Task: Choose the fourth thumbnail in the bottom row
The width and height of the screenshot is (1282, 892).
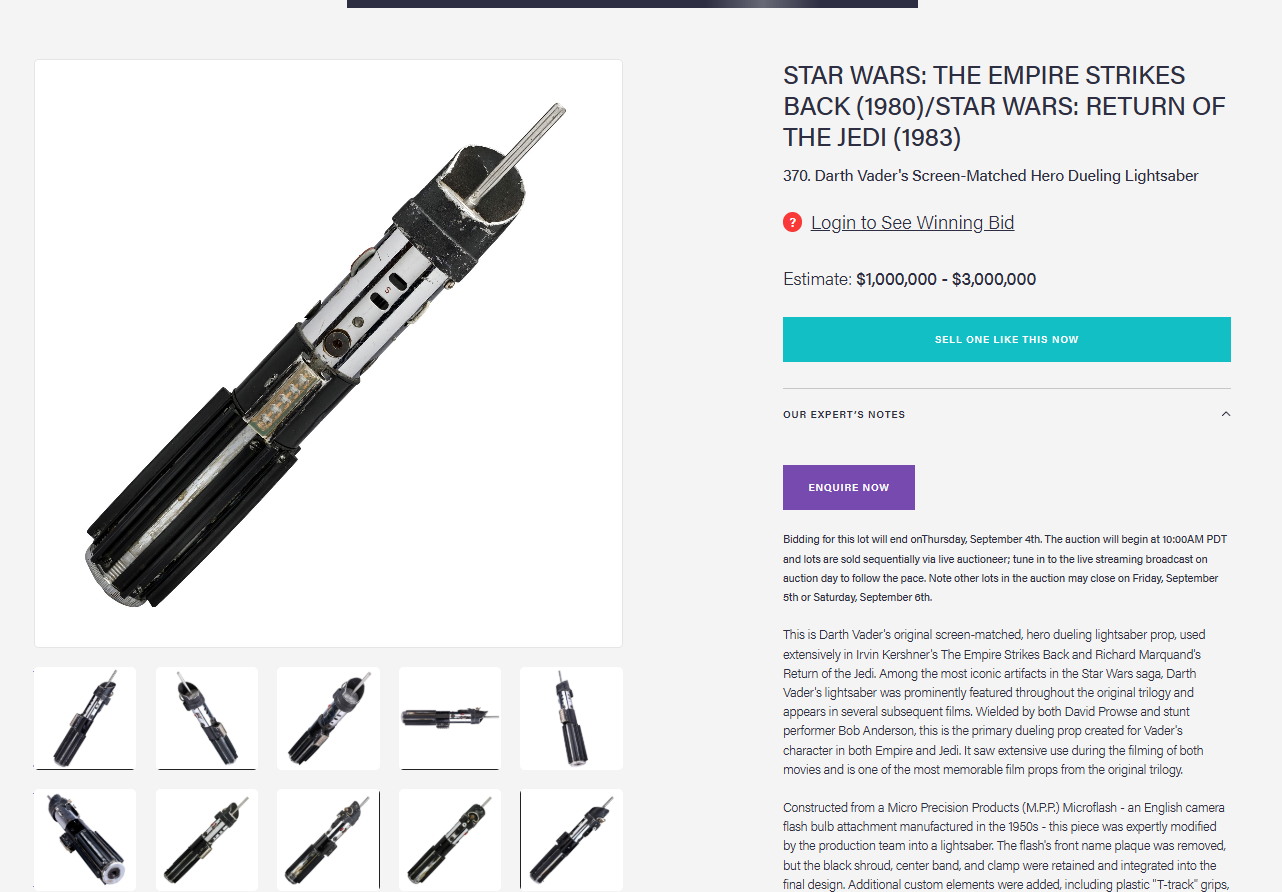Action: [x=450, y=839]
